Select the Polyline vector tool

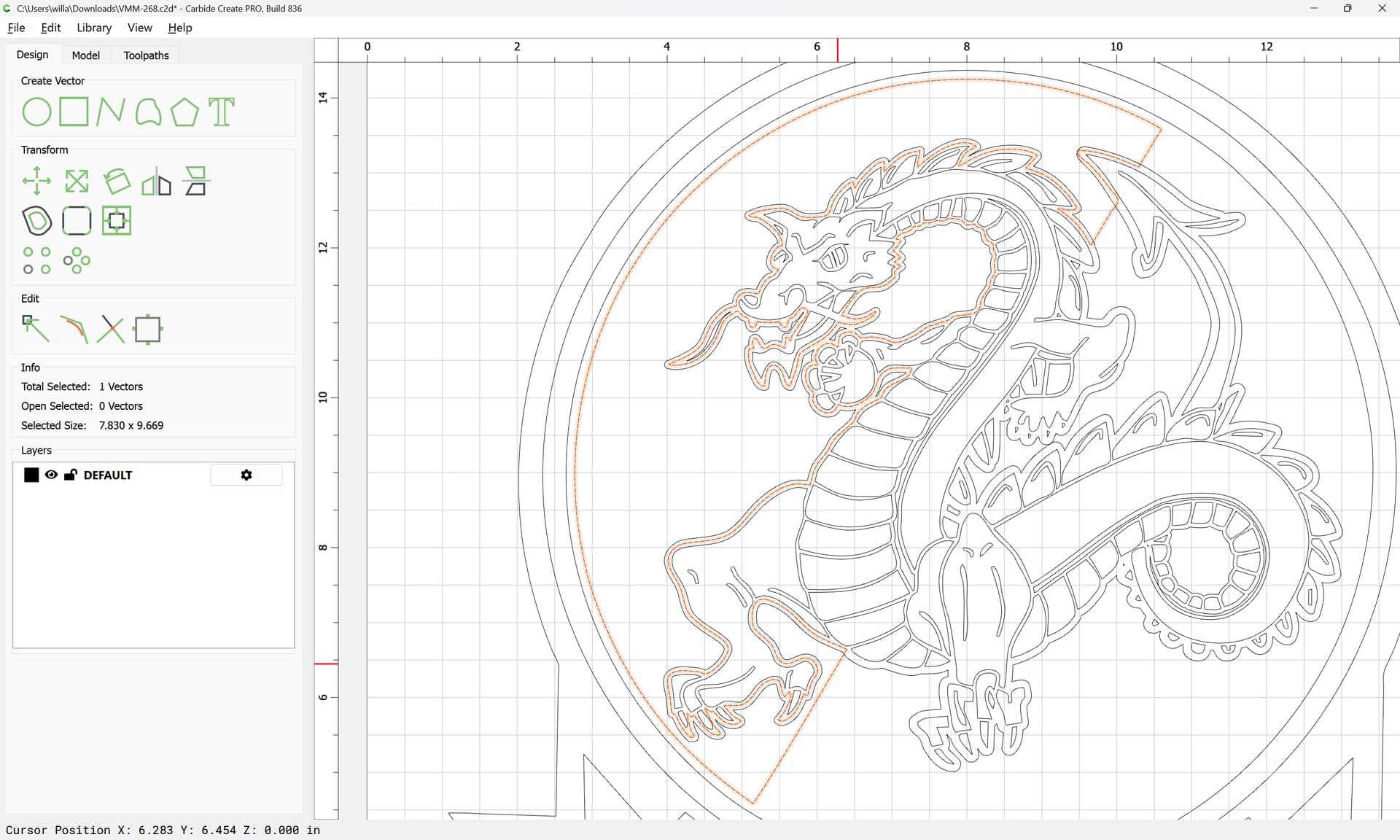point(110,112)
